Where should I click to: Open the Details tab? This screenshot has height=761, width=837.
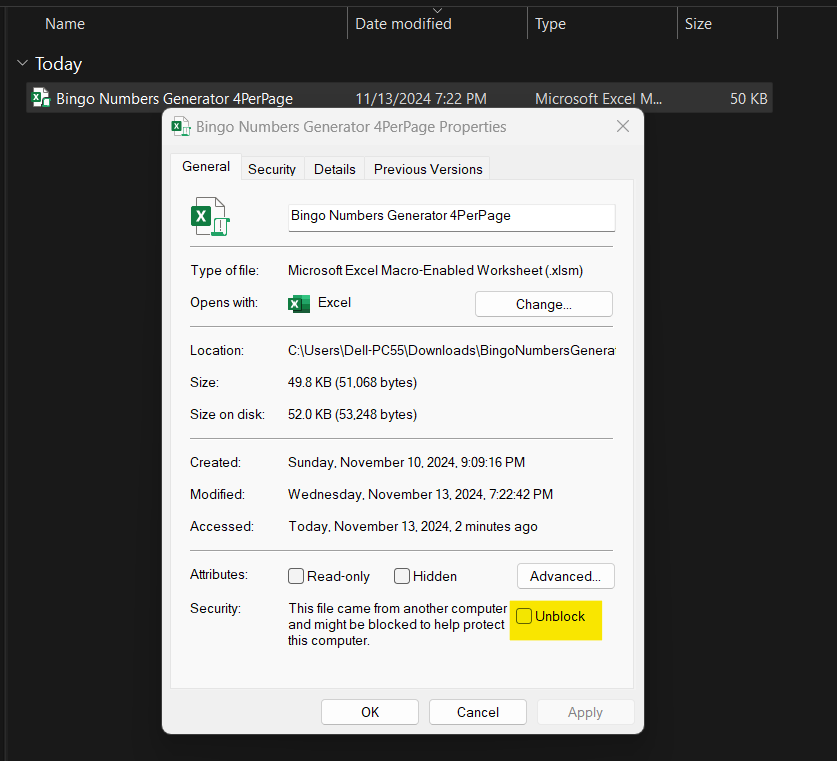pyautogui.click(x=335, y=169)
